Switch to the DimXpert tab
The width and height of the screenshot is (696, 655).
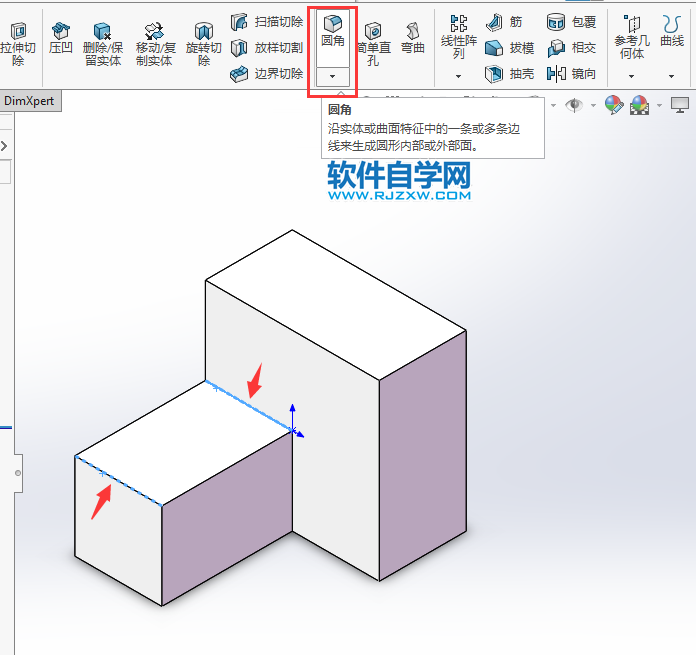(x=29, y=101)
